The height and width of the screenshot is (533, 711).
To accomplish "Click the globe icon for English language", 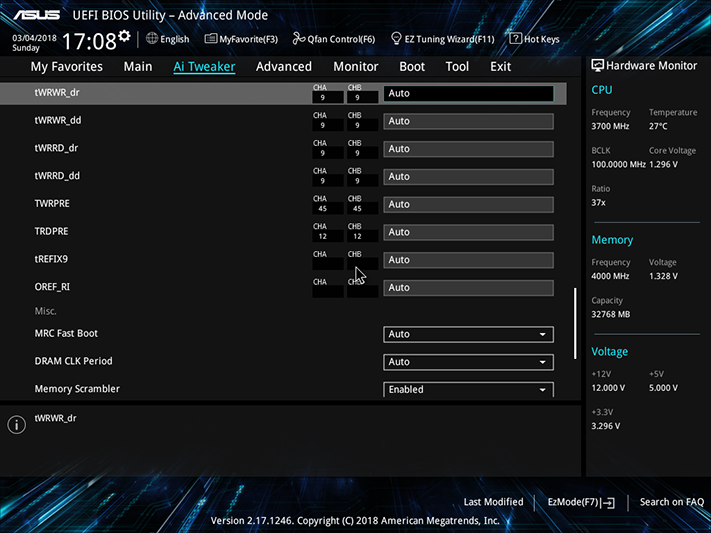I will (x=152, y=39).
